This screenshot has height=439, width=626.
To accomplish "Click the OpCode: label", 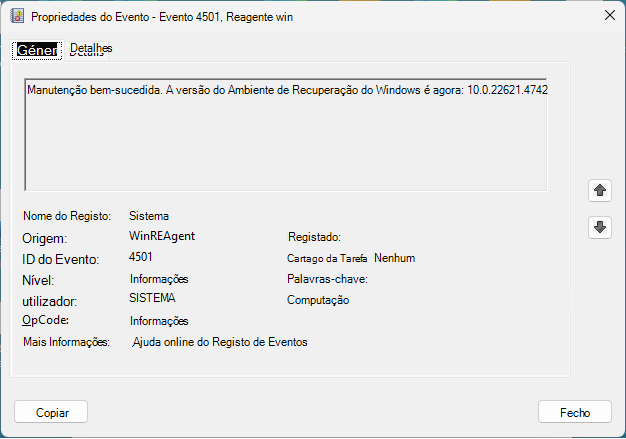I will [x=45, y=320].
